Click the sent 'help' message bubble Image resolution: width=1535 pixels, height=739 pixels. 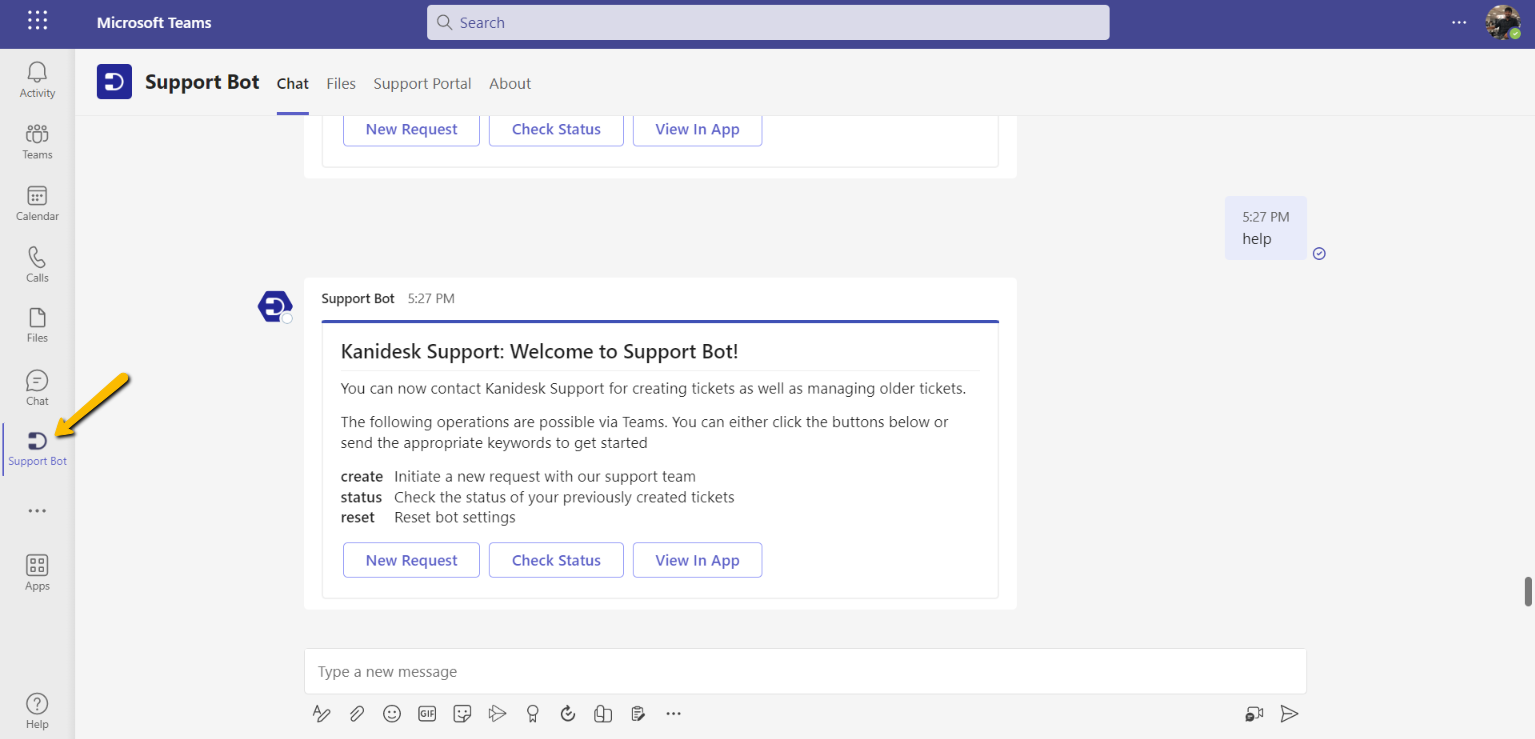[x=1266, y=228]
